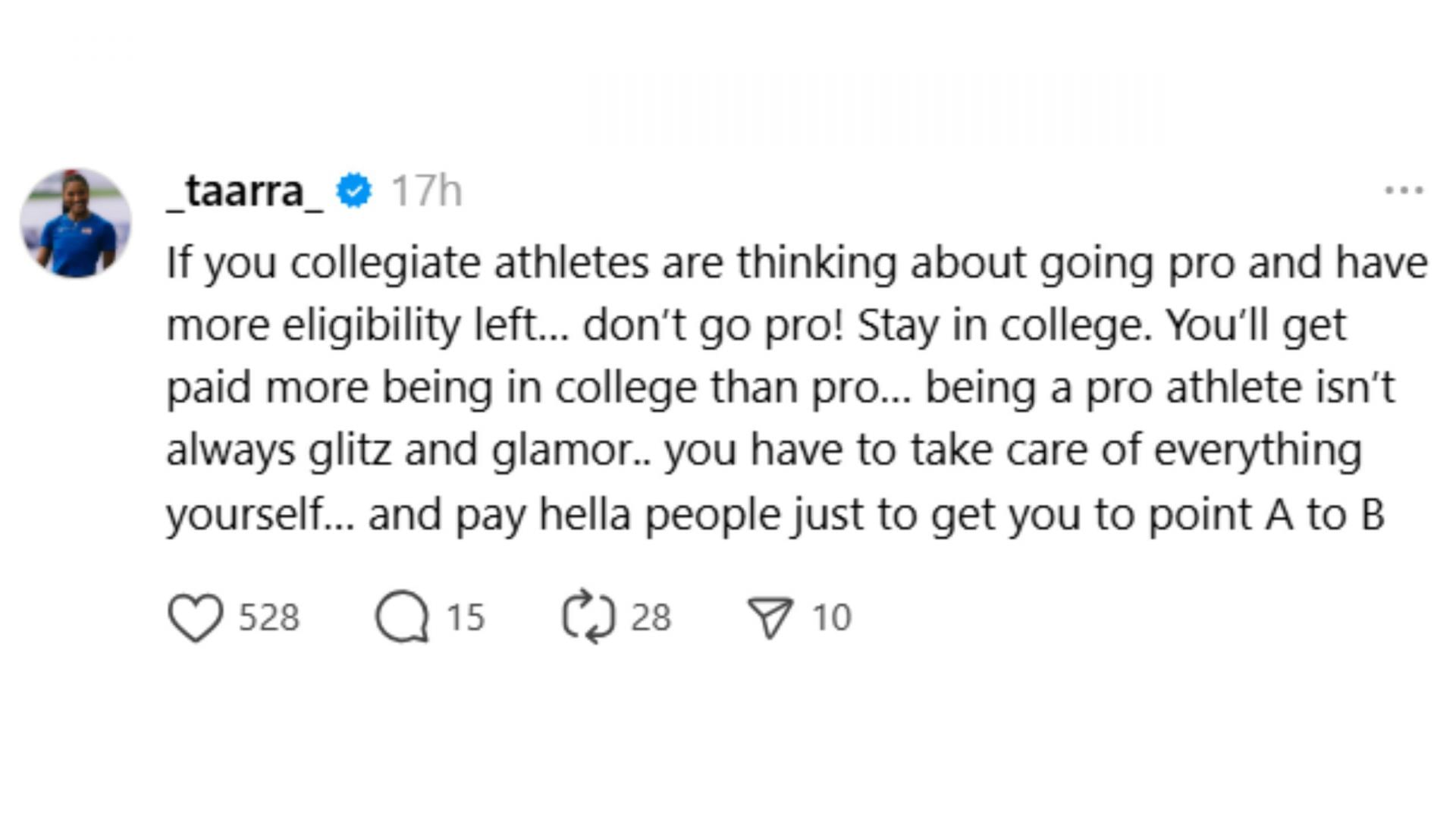Open the _taarra_ username link
This screenshot has width=1456, height=819.
[245, 190]
